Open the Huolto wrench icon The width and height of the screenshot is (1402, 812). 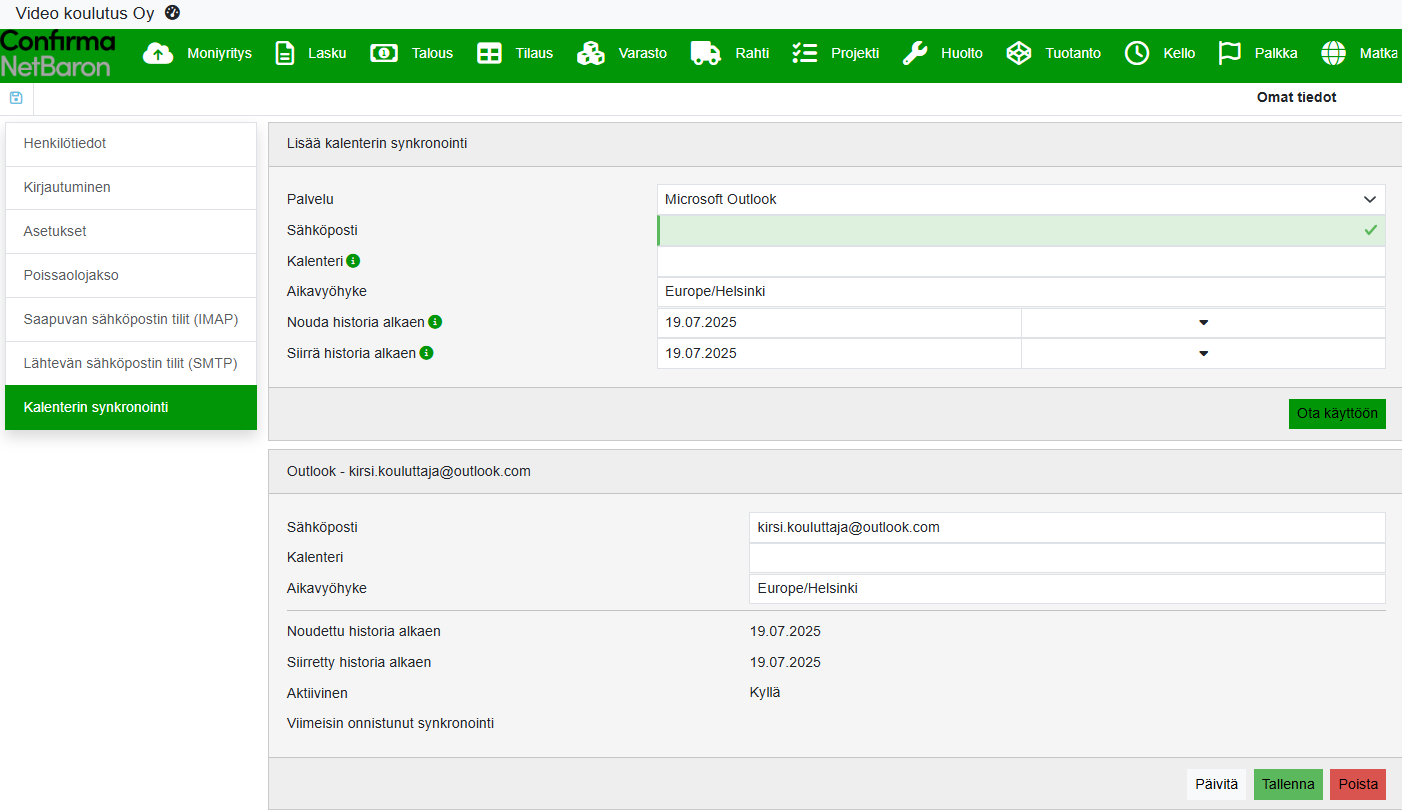pyautogui.click(x=914, y=54)
